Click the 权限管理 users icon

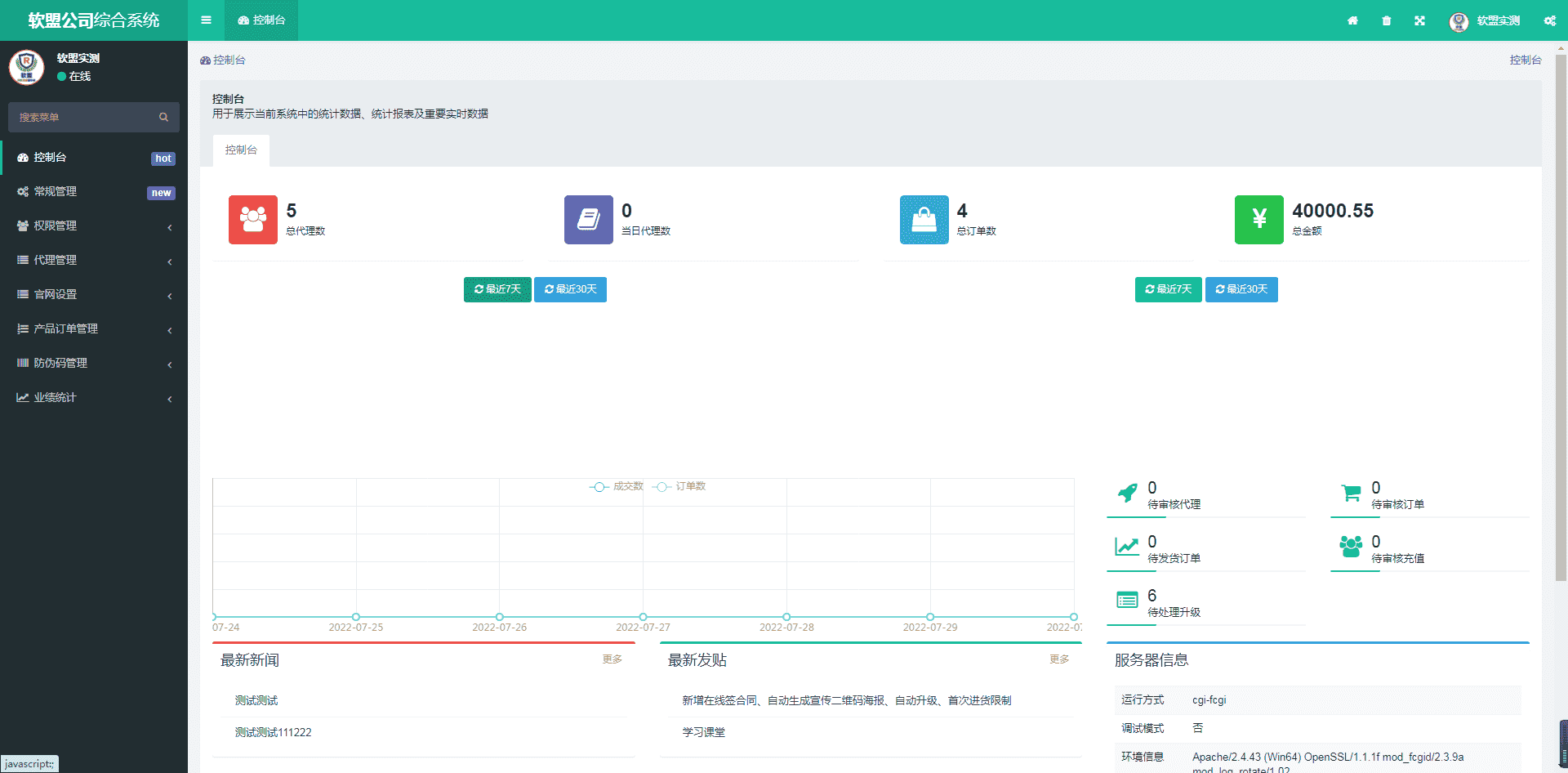(x=23, y=226)
